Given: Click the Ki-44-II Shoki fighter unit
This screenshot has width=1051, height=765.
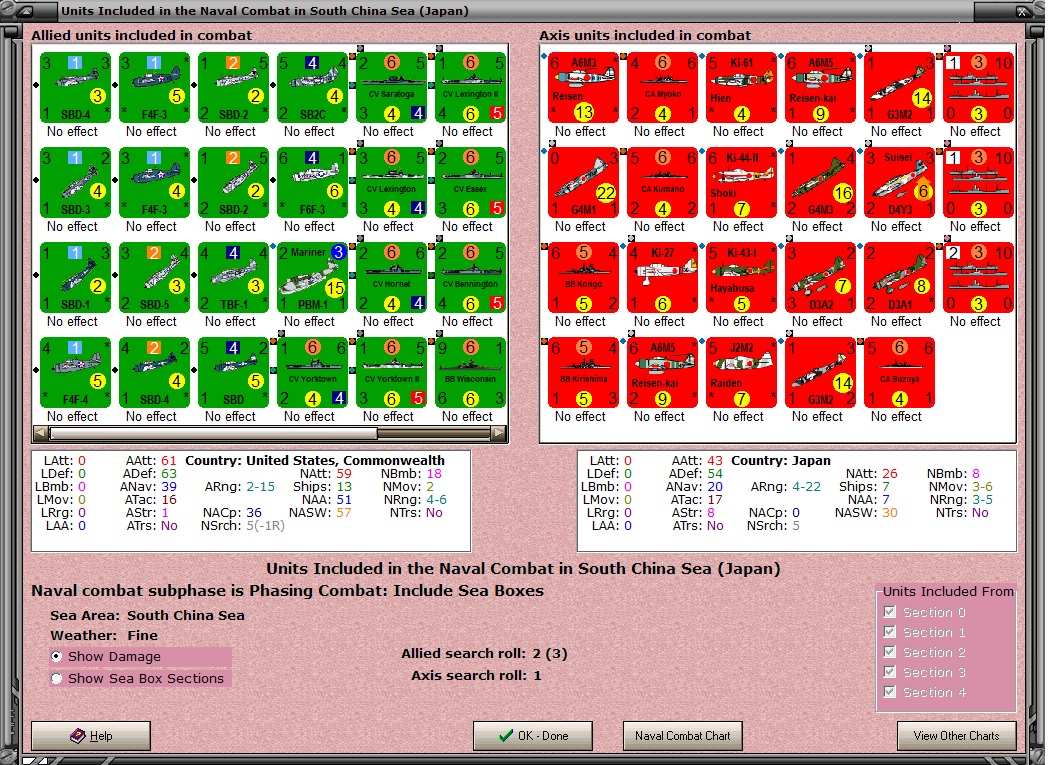Looking at the screenshot, I should tap(741, 183).
